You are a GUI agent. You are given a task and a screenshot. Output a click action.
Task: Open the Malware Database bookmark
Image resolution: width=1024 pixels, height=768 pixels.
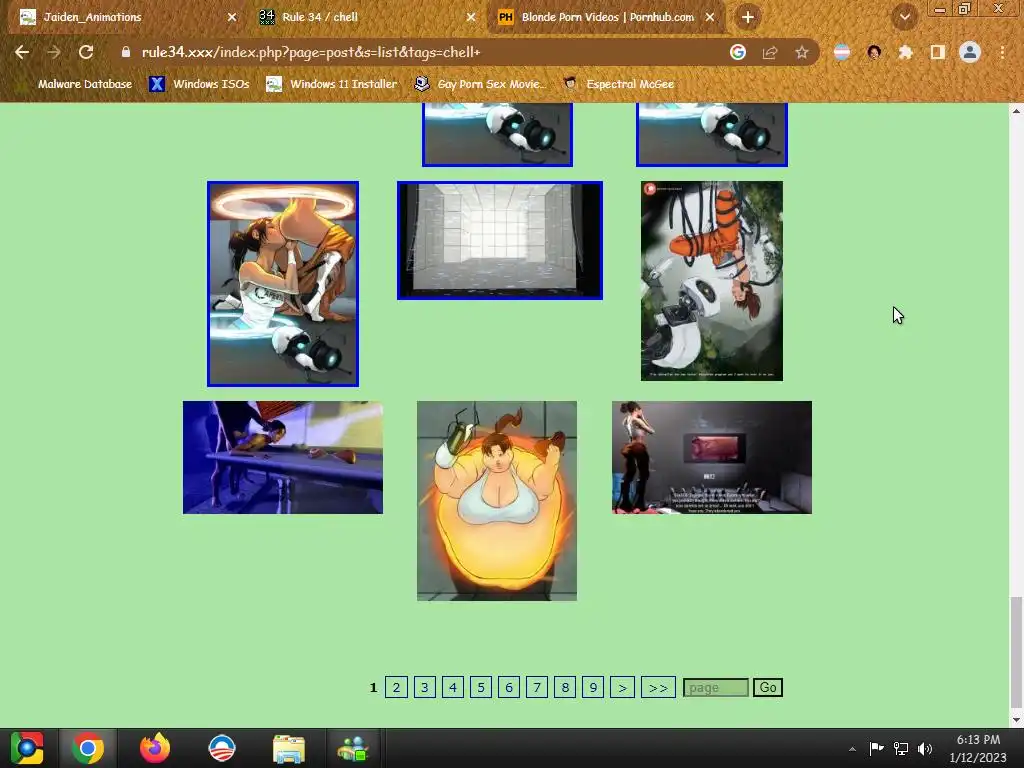[77, 84]
